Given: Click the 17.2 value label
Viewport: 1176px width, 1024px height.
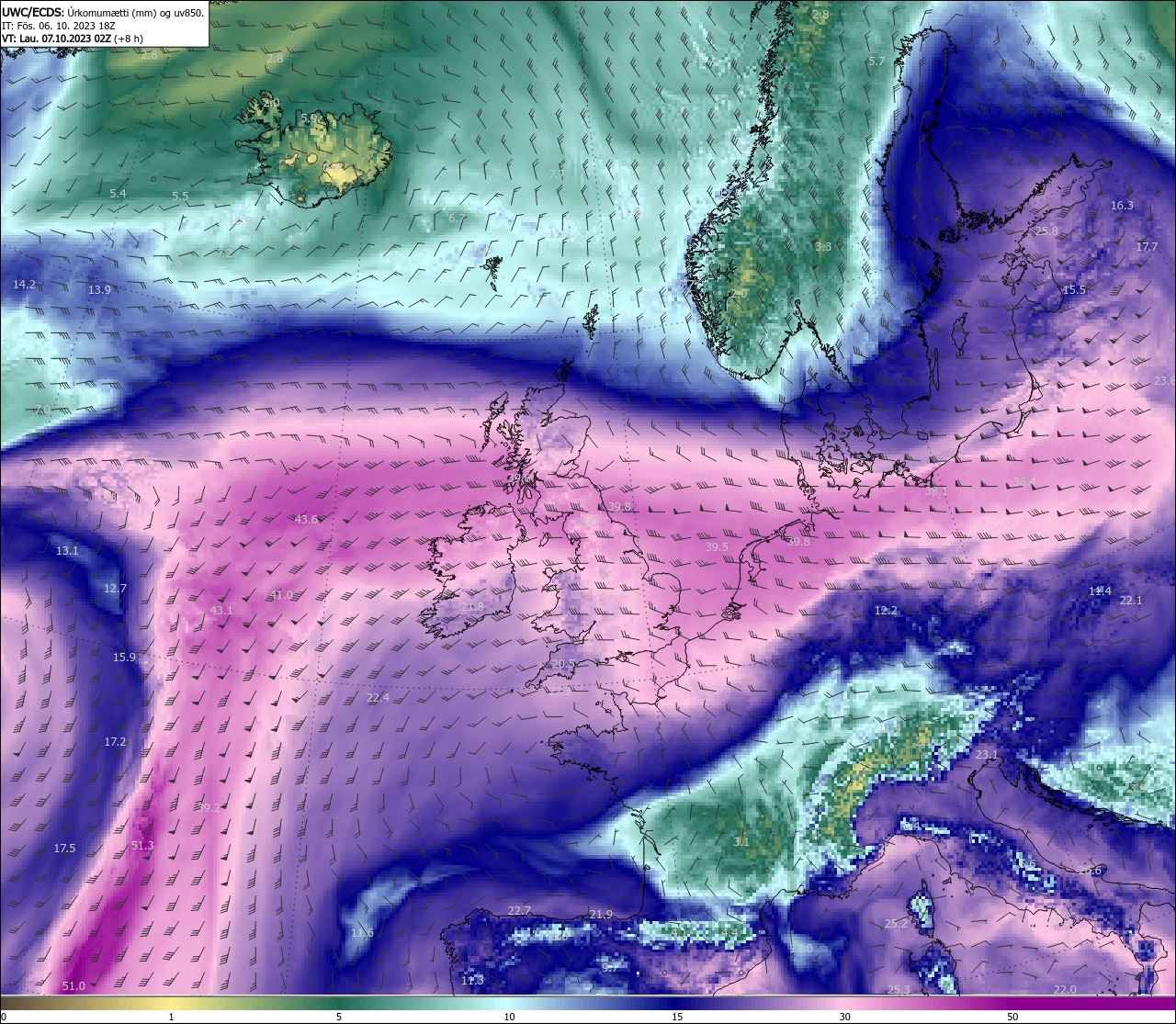Looking at the screenshot, I should coord(115,742).
